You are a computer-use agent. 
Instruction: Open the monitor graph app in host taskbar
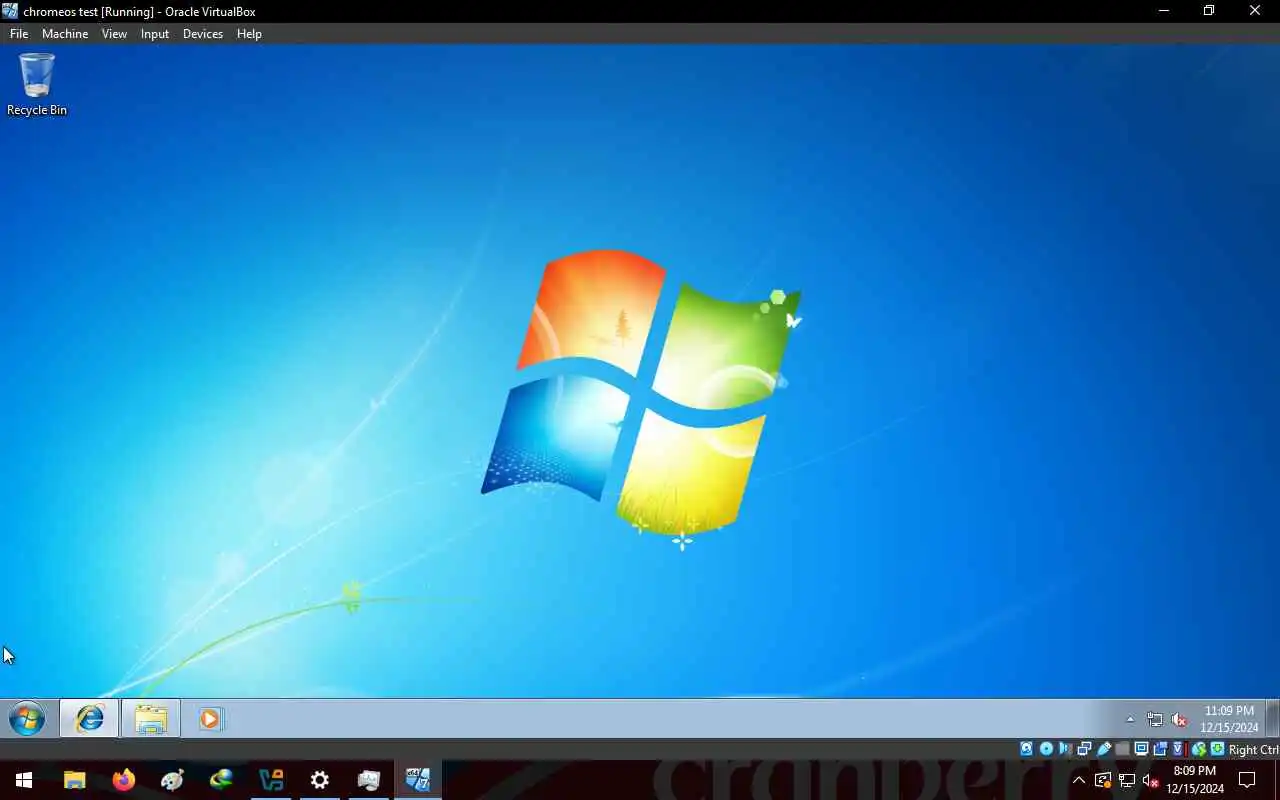pos(369,780)
